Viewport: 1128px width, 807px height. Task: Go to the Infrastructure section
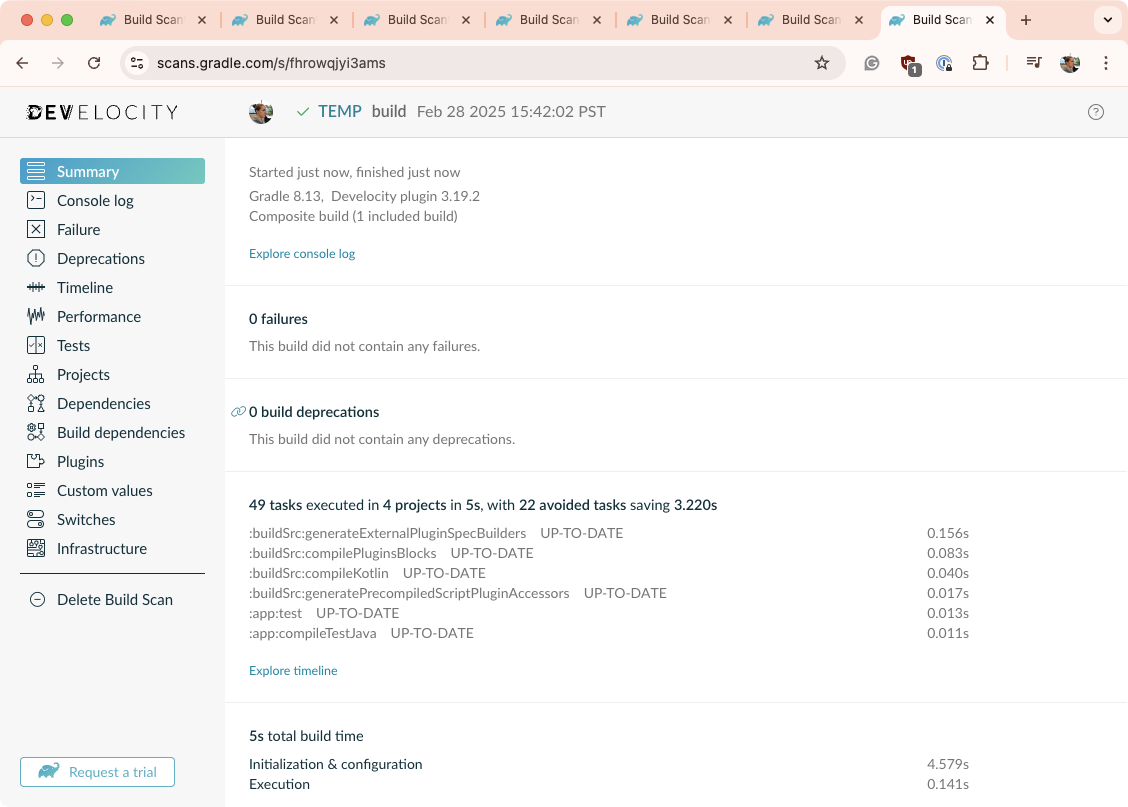tap(101, 548)
